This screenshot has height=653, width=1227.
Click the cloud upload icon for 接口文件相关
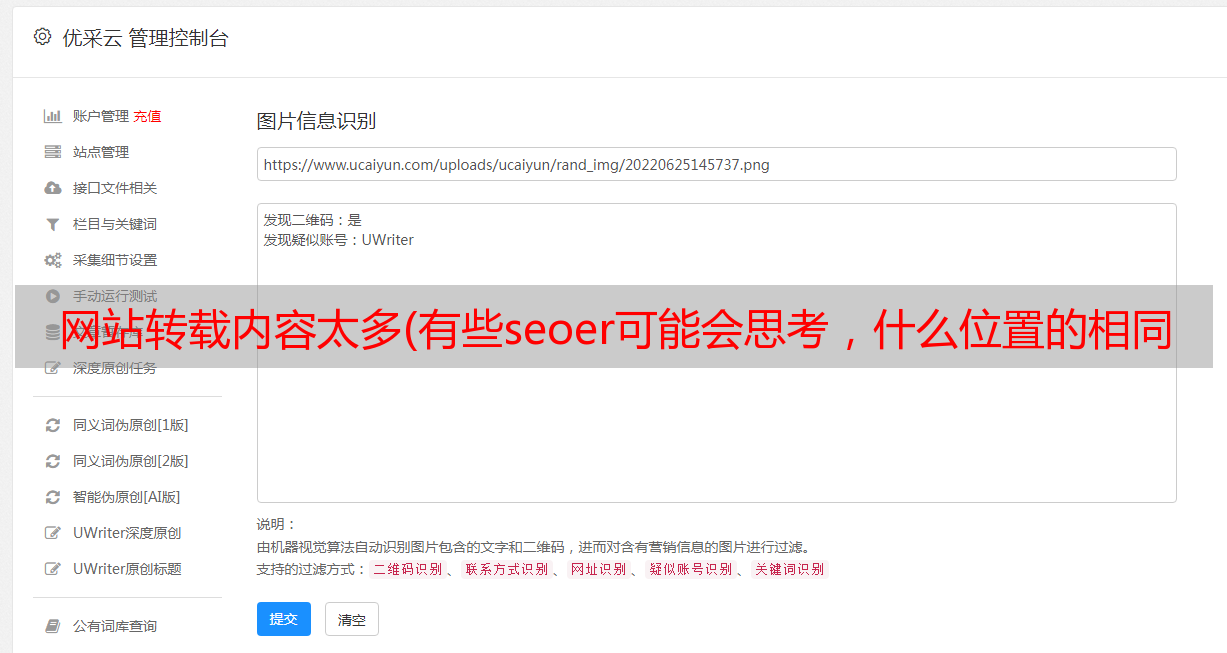[x=53, y=188]
